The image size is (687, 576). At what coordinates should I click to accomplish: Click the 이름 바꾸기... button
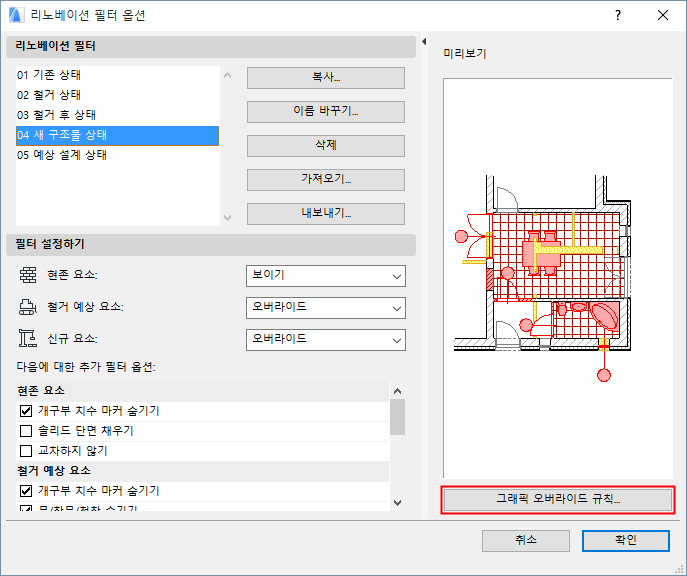(x=326, y=112)
